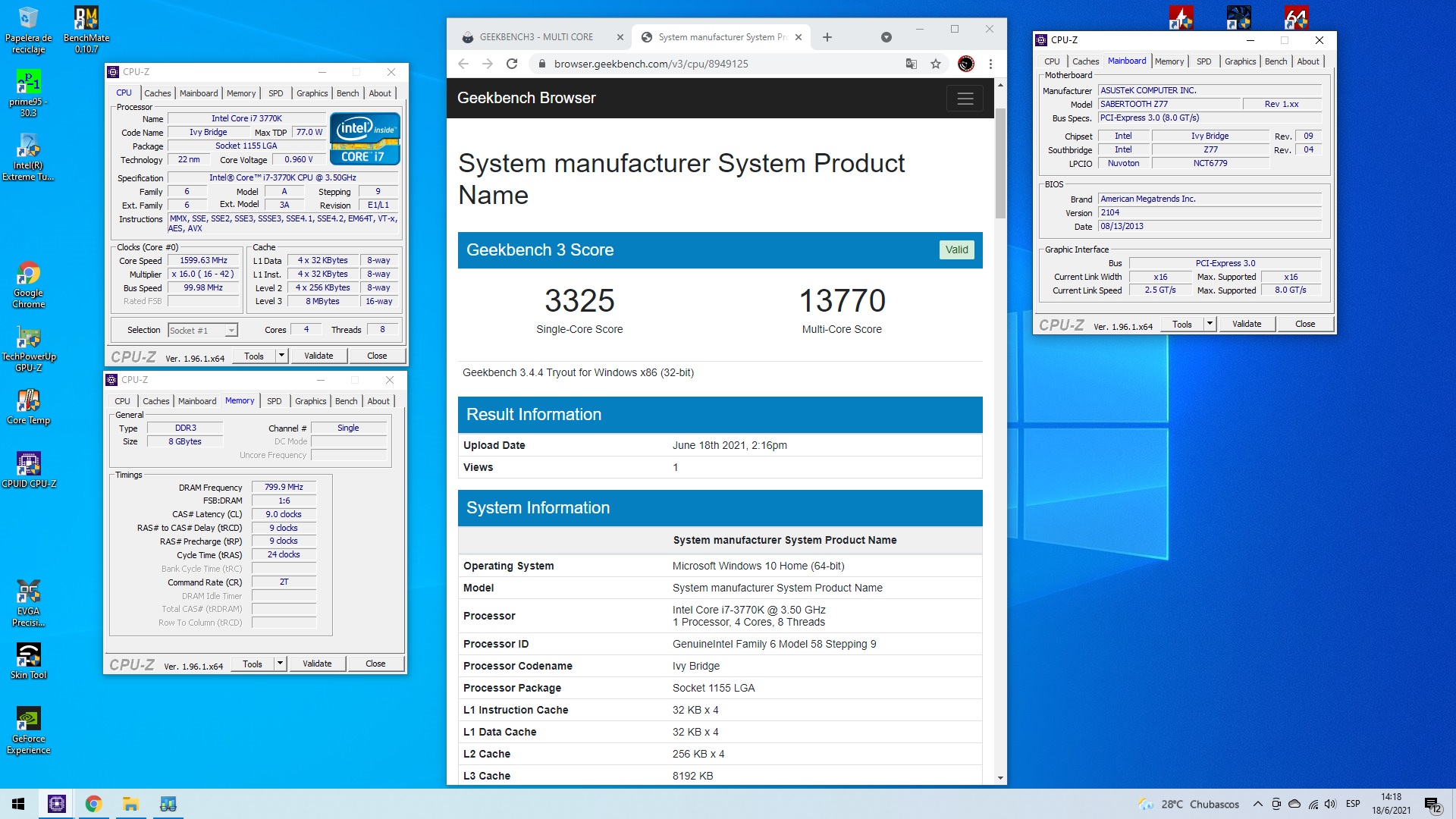
Task: Open Intel(R) Extreme Tuning desktop icon
Action: click(28, 158)
